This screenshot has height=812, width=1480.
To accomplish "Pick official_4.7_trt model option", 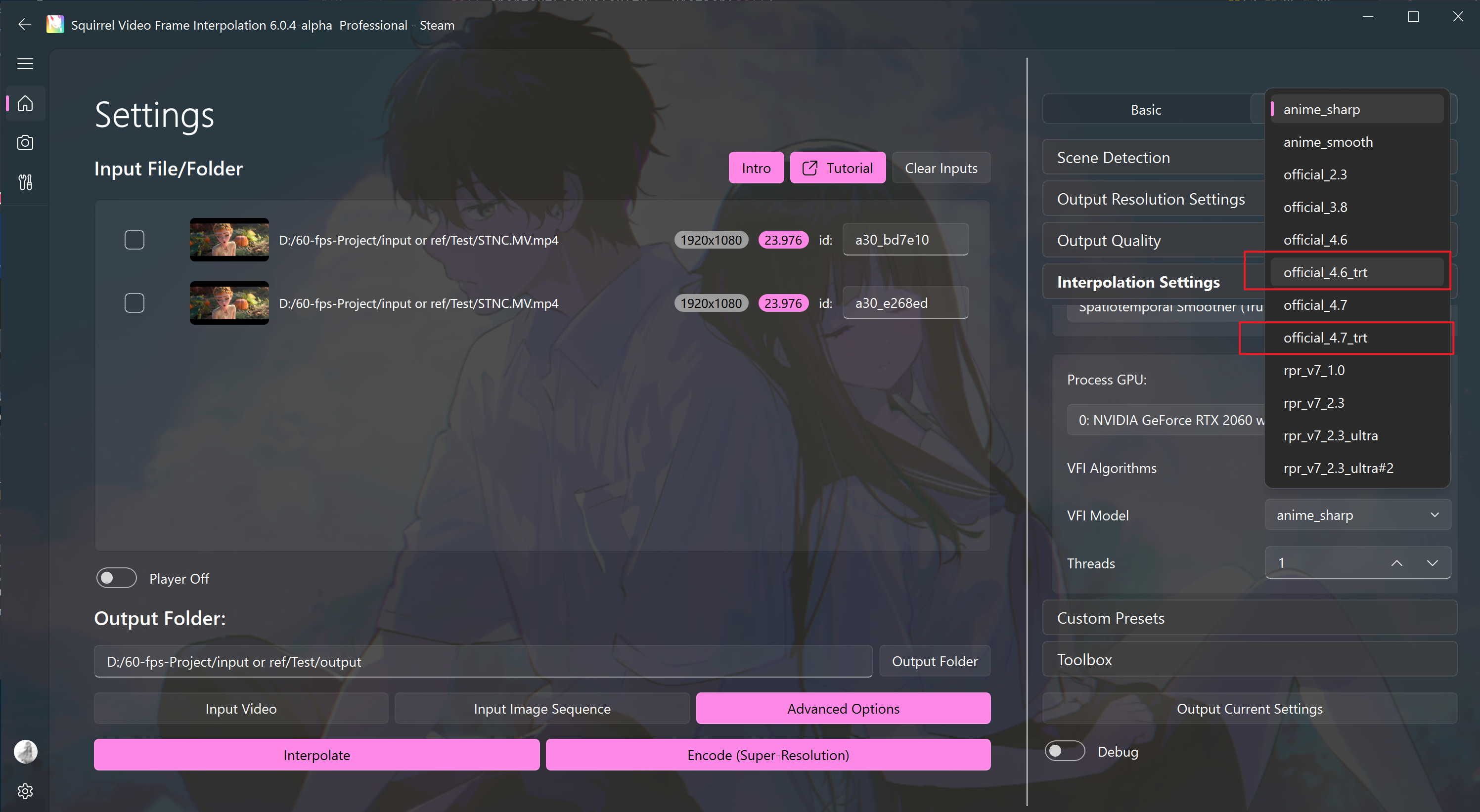I will (1357, 338).
